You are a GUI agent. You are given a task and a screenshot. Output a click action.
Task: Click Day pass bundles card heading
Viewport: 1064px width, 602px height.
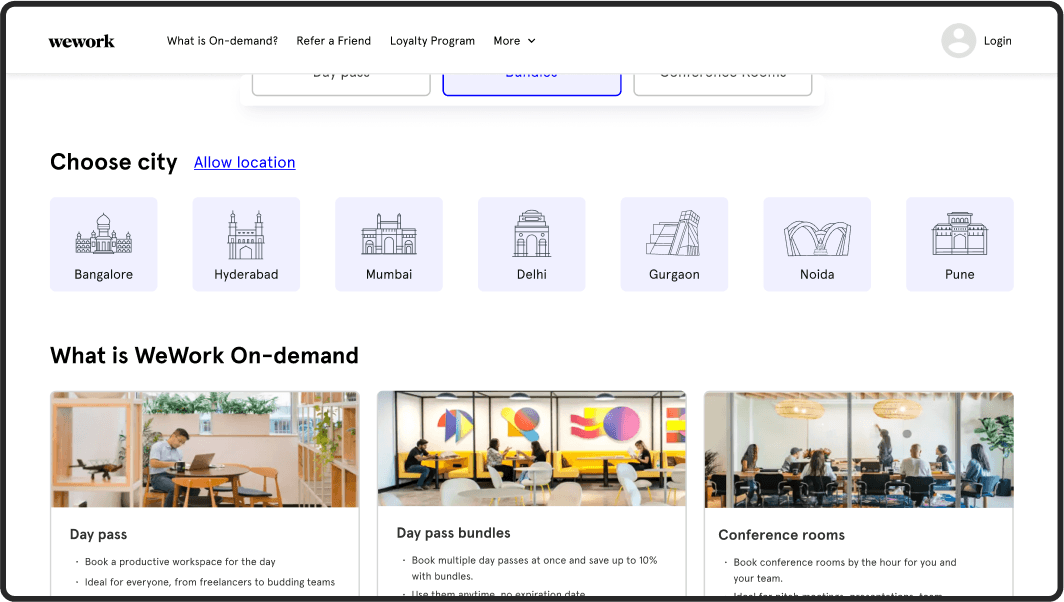tap(453, 533)
